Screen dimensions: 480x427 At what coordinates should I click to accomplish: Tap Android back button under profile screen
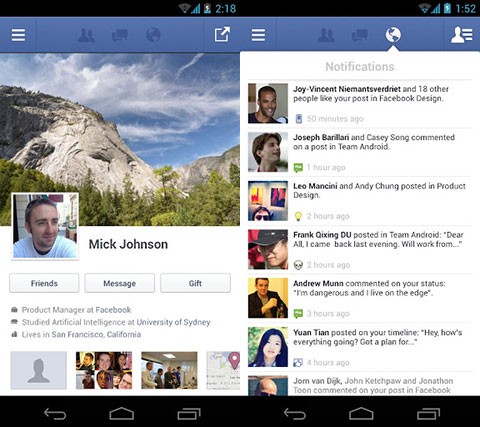tap(55, 414)
